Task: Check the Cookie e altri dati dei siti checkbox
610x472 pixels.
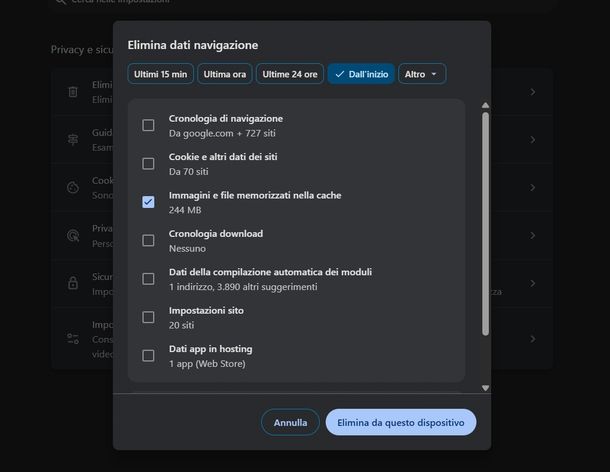Action: tap(148, 163)
